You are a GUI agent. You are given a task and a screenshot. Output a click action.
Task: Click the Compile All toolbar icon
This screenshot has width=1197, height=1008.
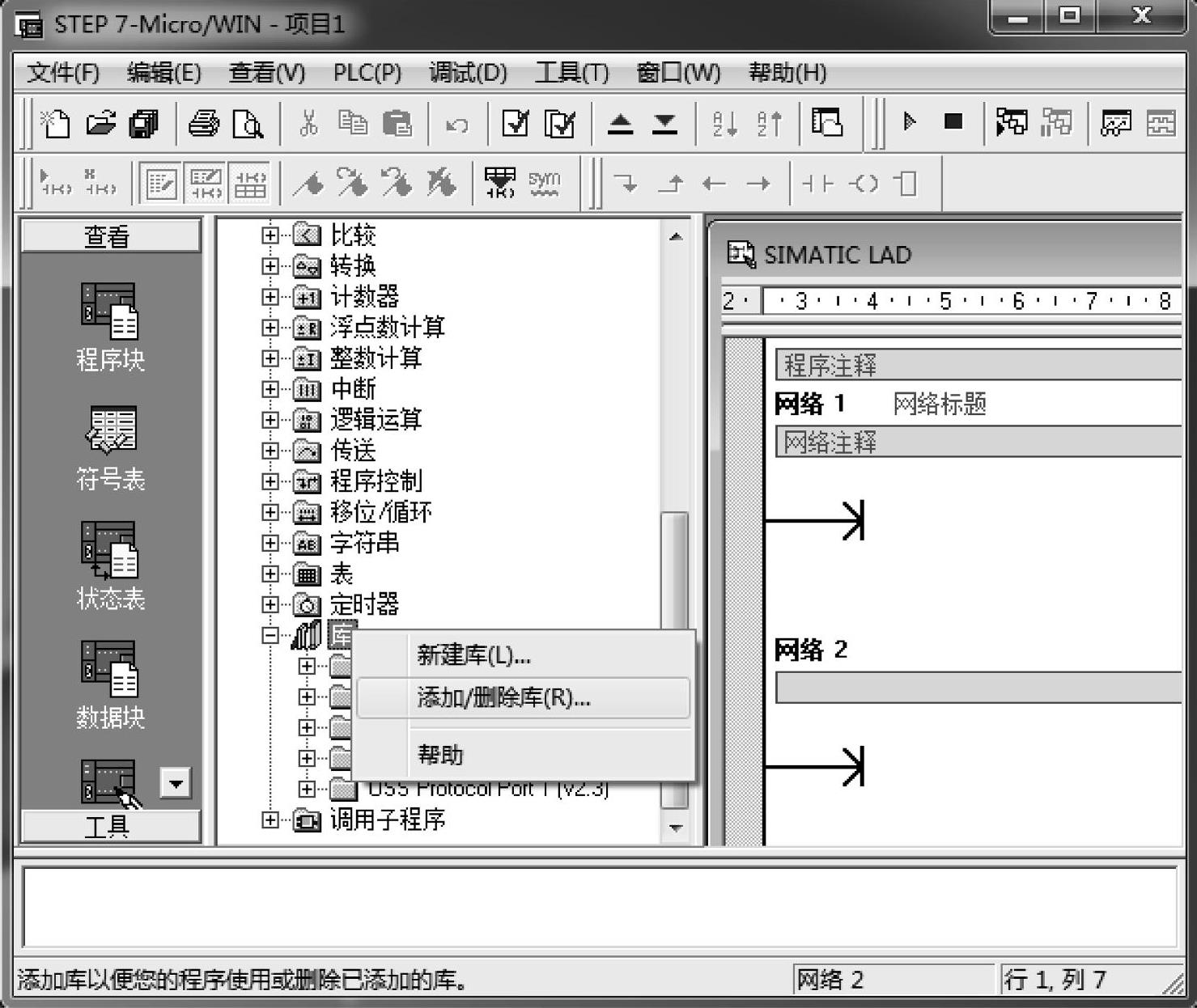point(560,124)
